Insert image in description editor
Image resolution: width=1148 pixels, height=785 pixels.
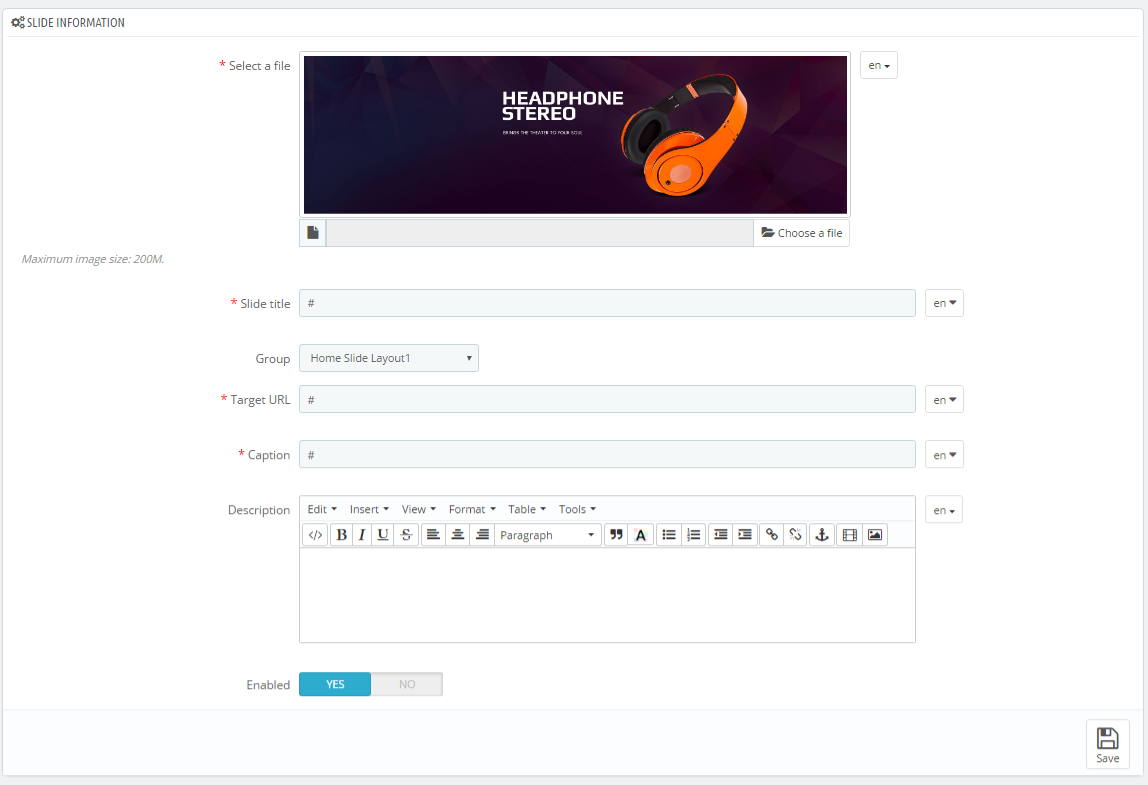[875, 535]
